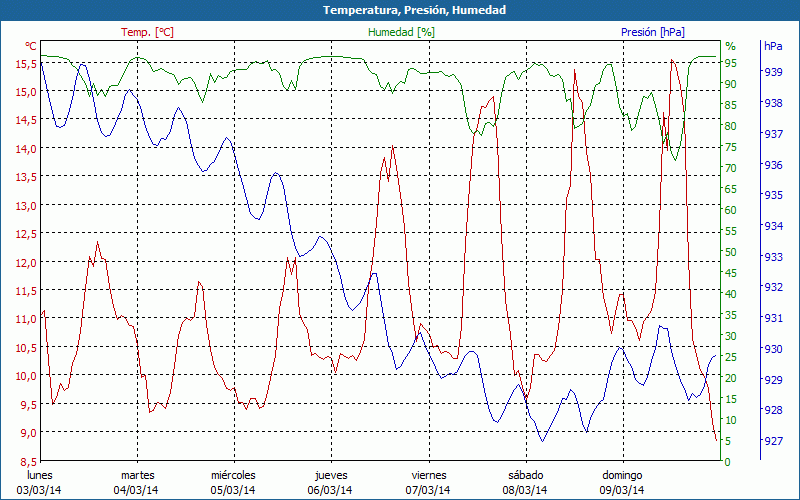800x500 pixels.
Task: Click the 95 humidity axis tick
Action: (730, 63)
